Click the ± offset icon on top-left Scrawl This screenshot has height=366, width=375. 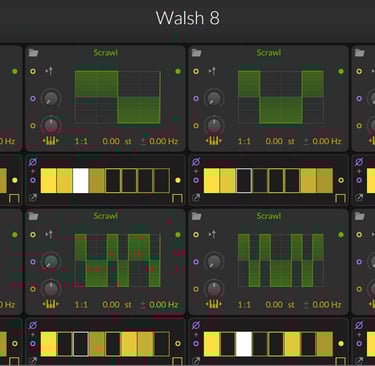coord(143,141)
